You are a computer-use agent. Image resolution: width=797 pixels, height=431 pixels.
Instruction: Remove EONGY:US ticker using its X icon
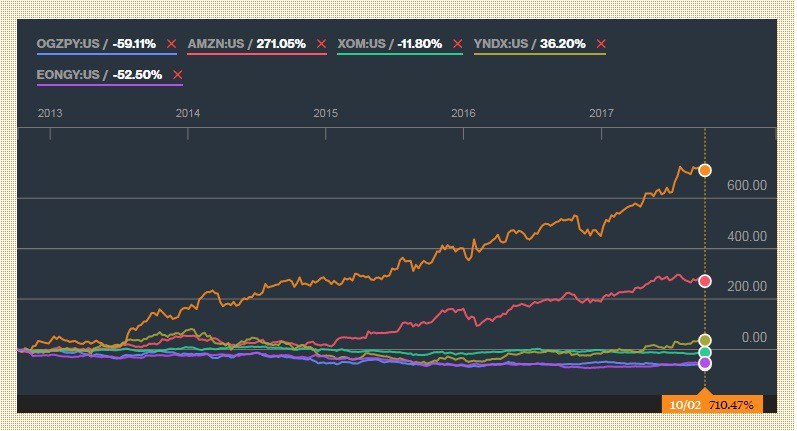click(177, 75)
